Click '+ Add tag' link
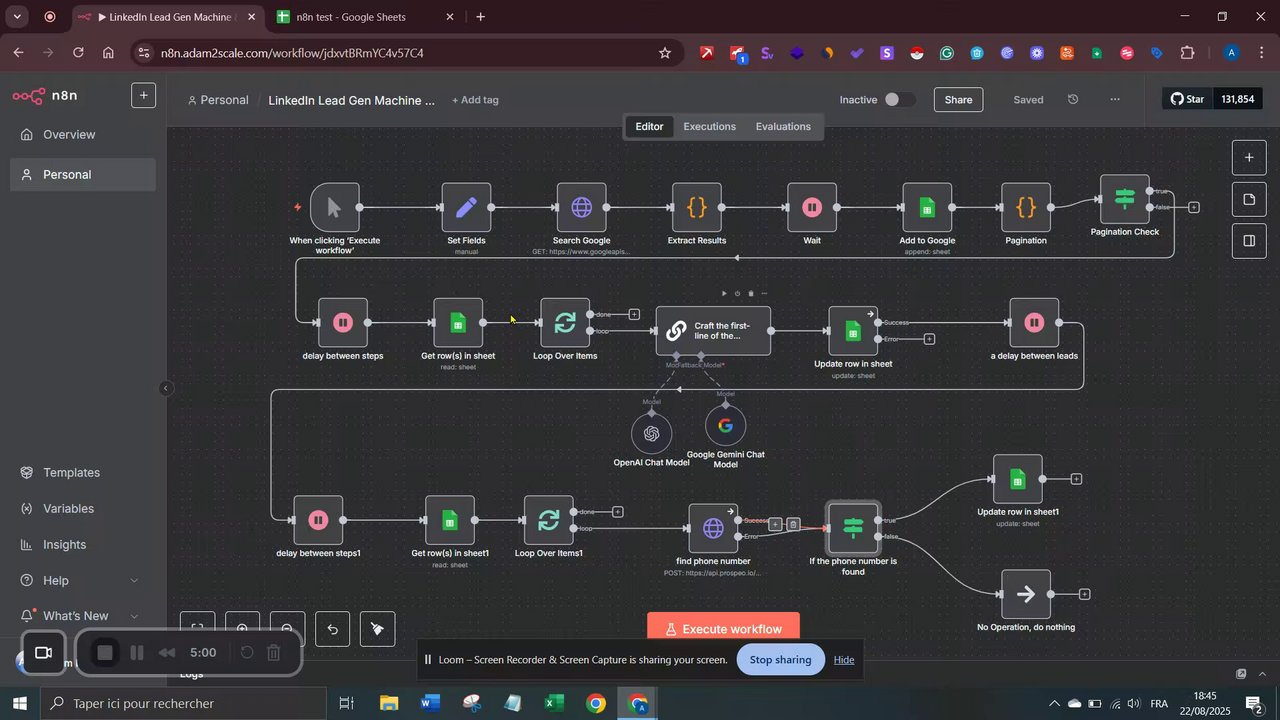The height and width of the screenshot is (720, 1280). tap(475, 100)
